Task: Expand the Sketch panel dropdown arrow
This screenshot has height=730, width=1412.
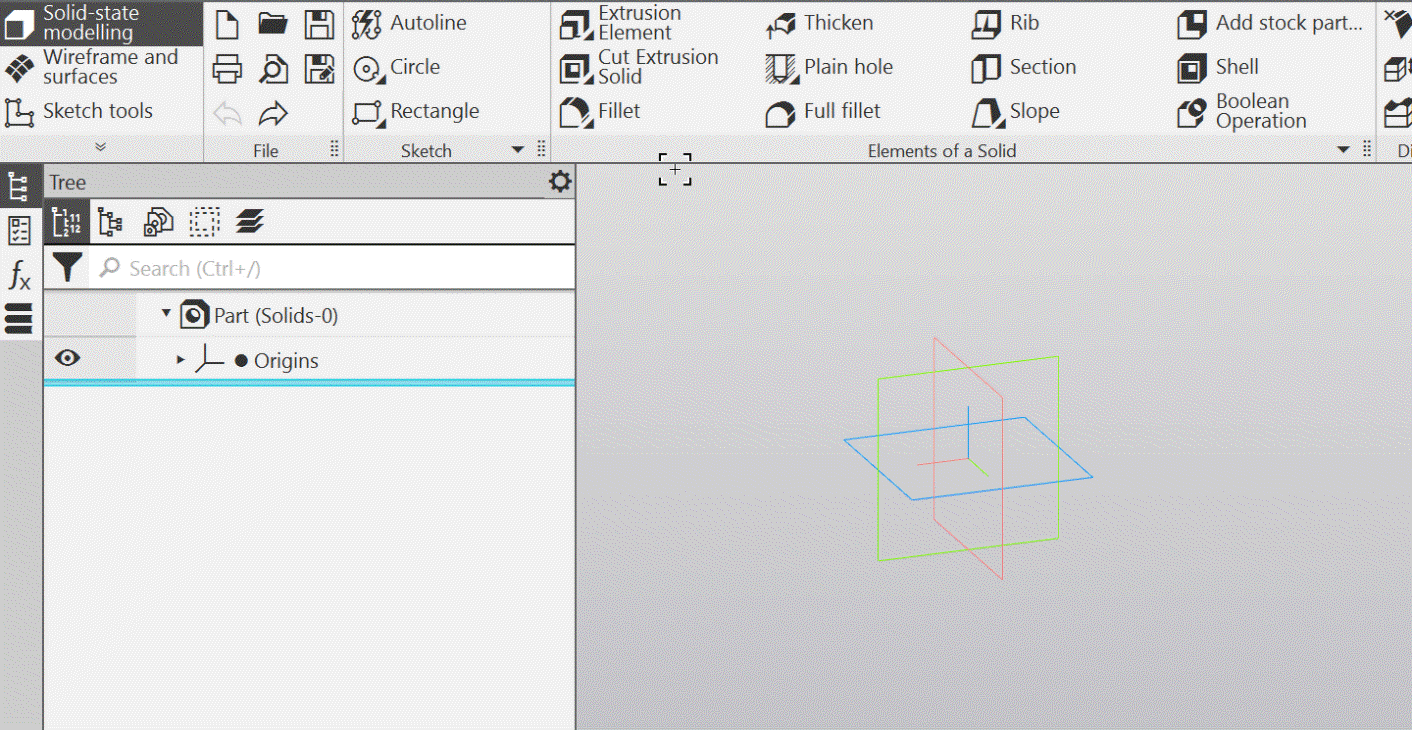Action: [518, 150]
